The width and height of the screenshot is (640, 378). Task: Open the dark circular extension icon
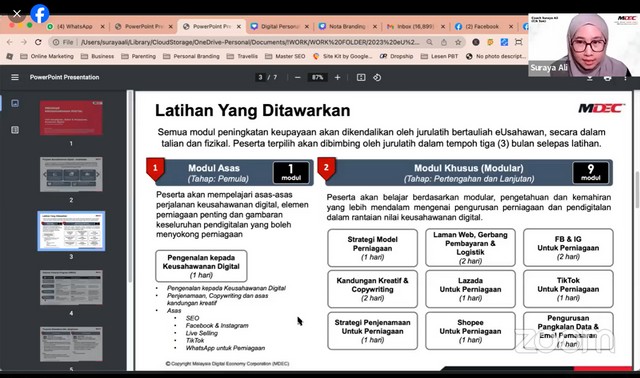[476, 42]
